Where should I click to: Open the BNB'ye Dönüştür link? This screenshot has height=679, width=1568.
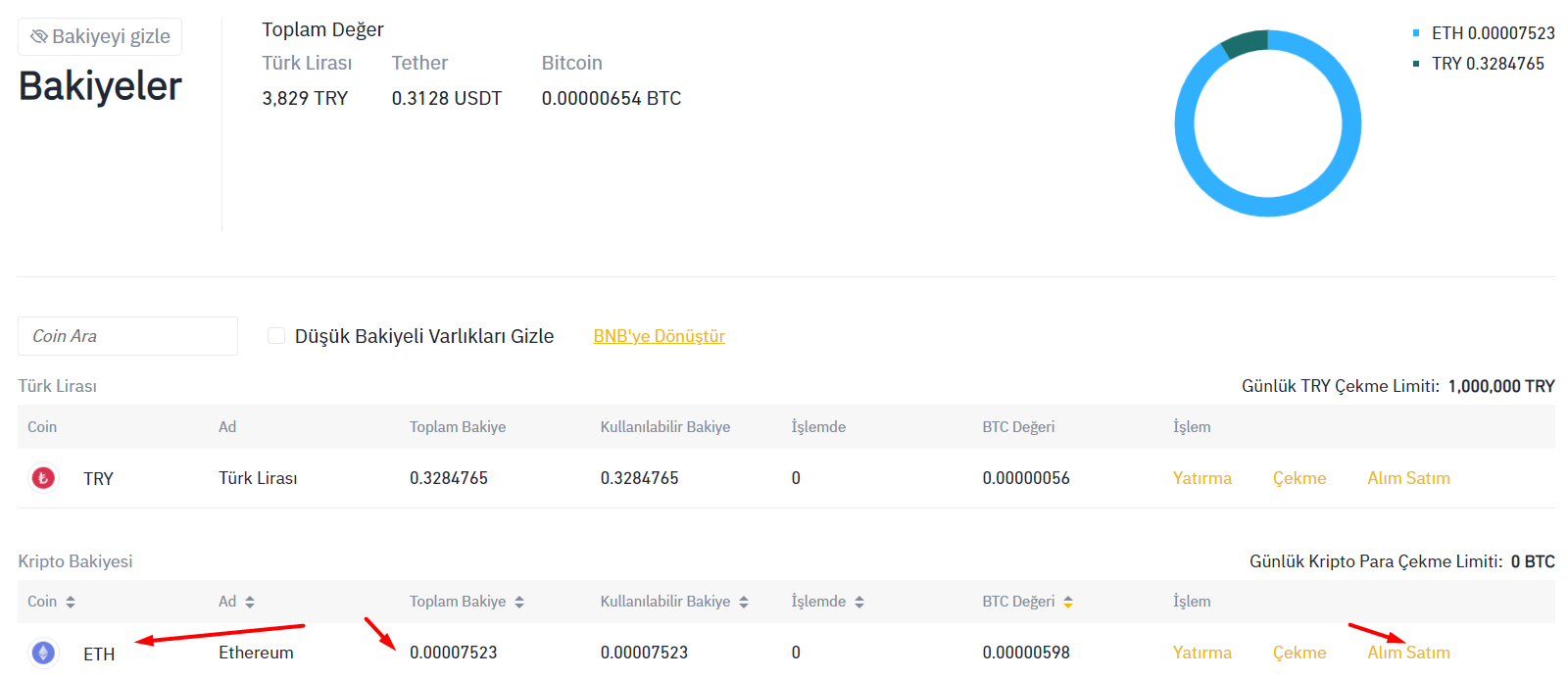point(659,336)
